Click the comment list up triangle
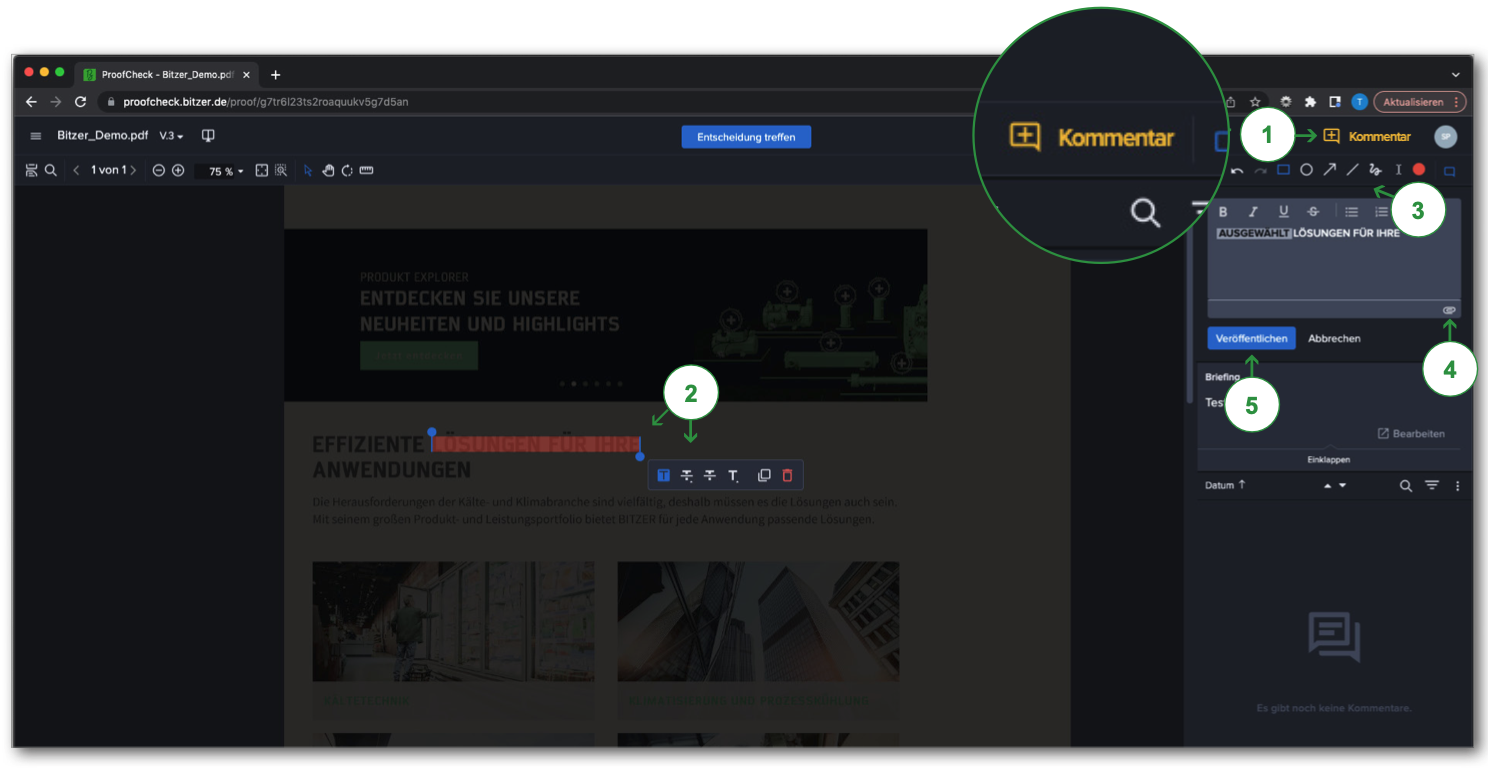The width and height of the screenshot is (1488, 770). click(1328, 486)
